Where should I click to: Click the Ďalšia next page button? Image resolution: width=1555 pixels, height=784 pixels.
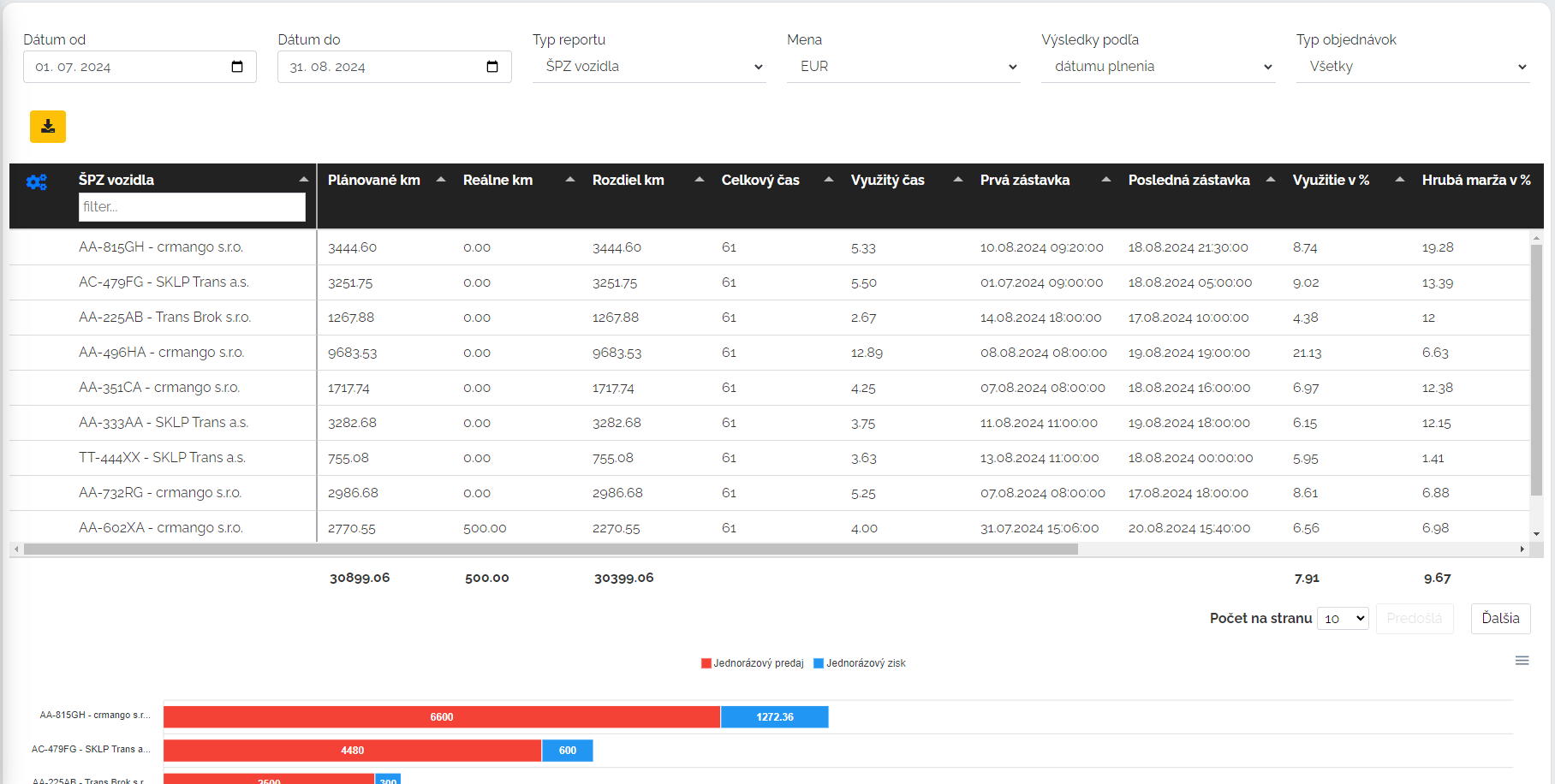point(1501,618)
